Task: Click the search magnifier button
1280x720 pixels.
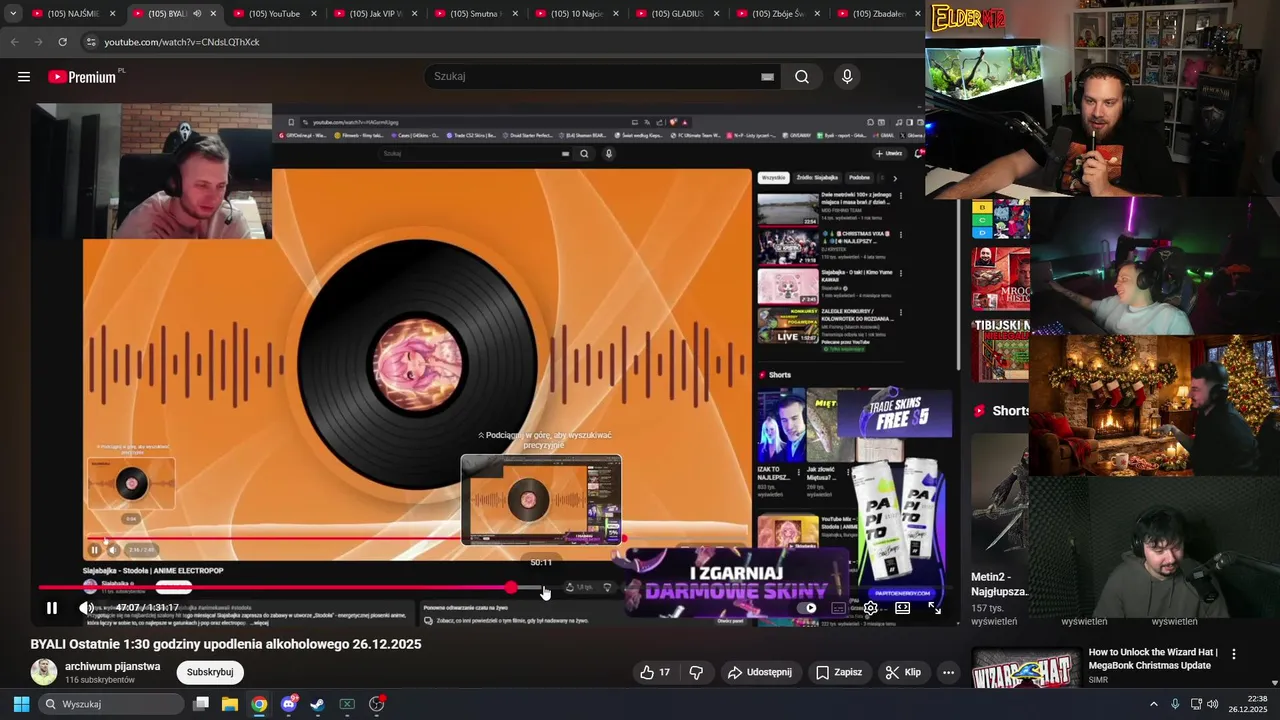Action: tap(802, 76)
